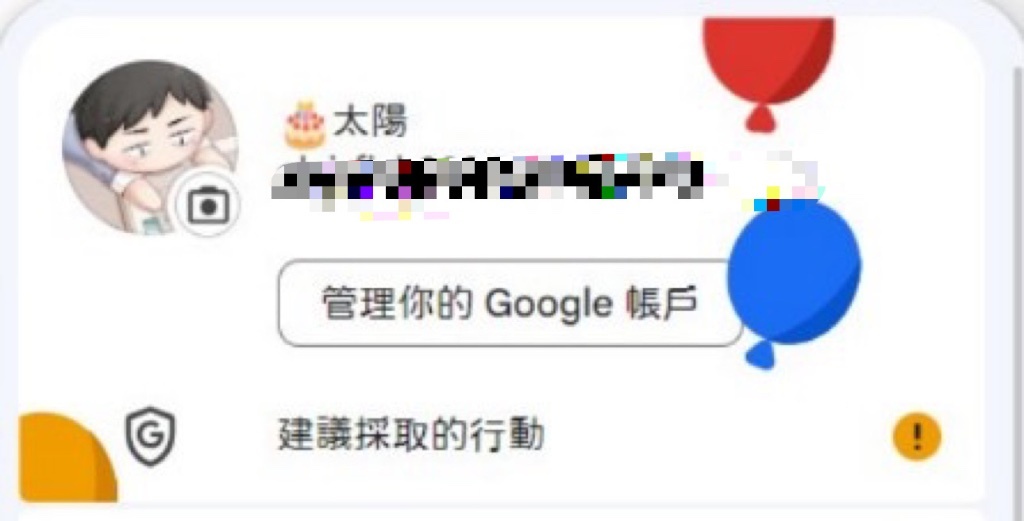The height and width of the screenshot is (521, 1024).
Task: Open the cartoon profile avatar picture
Action: point(151,148)
